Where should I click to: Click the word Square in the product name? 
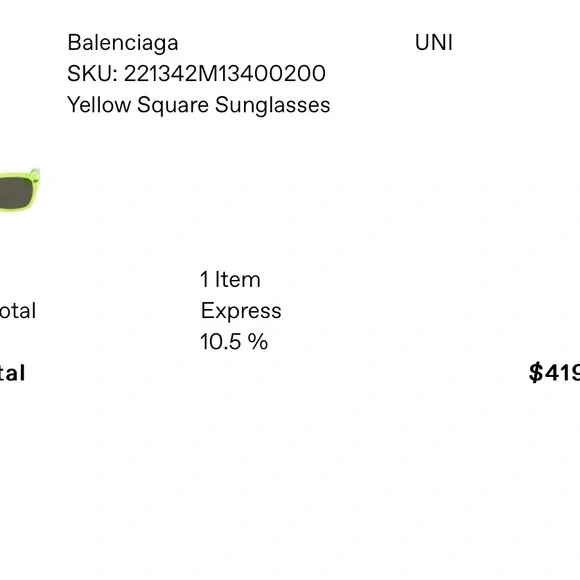(x=173, y=105)
